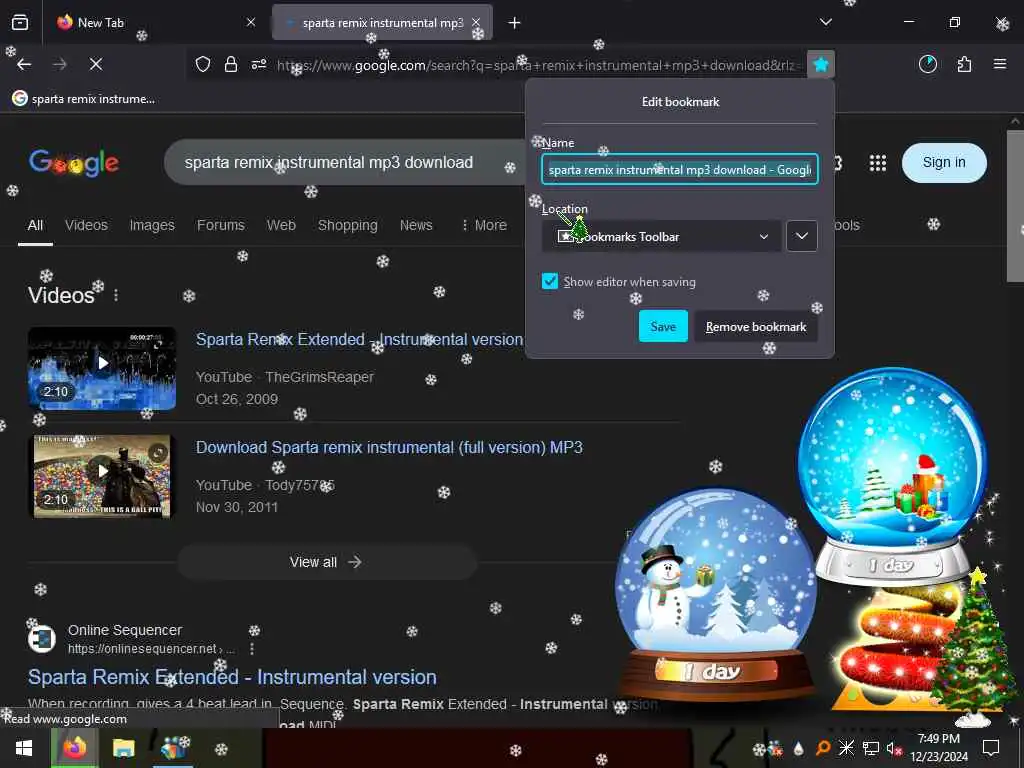Viewport: 1024px width, 768px height.
Task: Select the All search filter tab
Action: (35, 225)
